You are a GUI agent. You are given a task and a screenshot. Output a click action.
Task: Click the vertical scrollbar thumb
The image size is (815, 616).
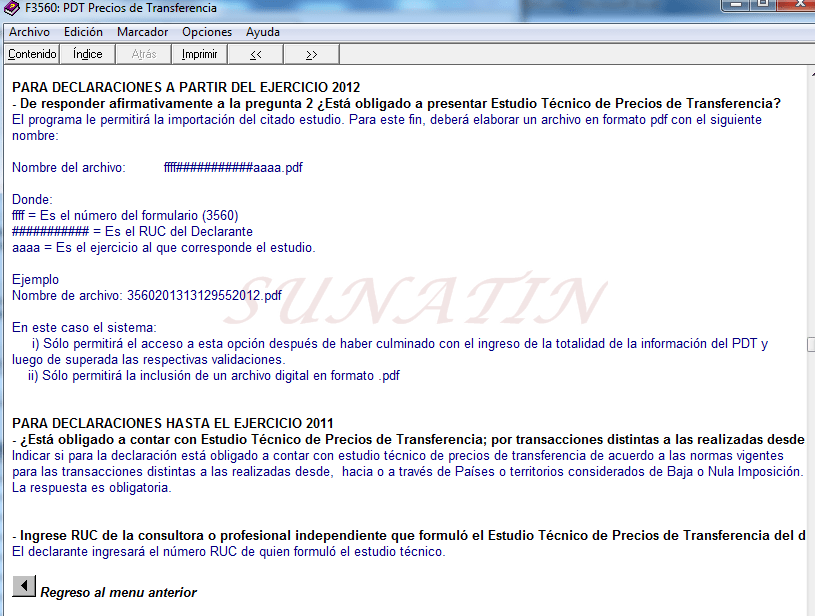tap(810, 344)
